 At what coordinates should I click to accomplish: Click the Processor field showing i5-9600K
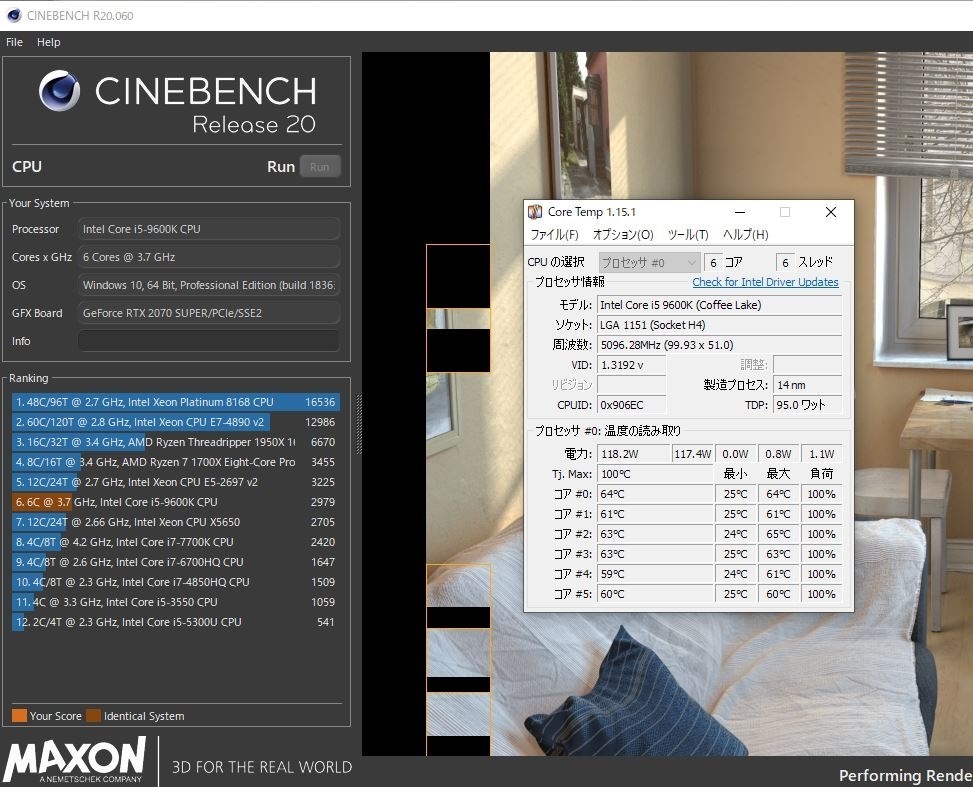(208, 229)
